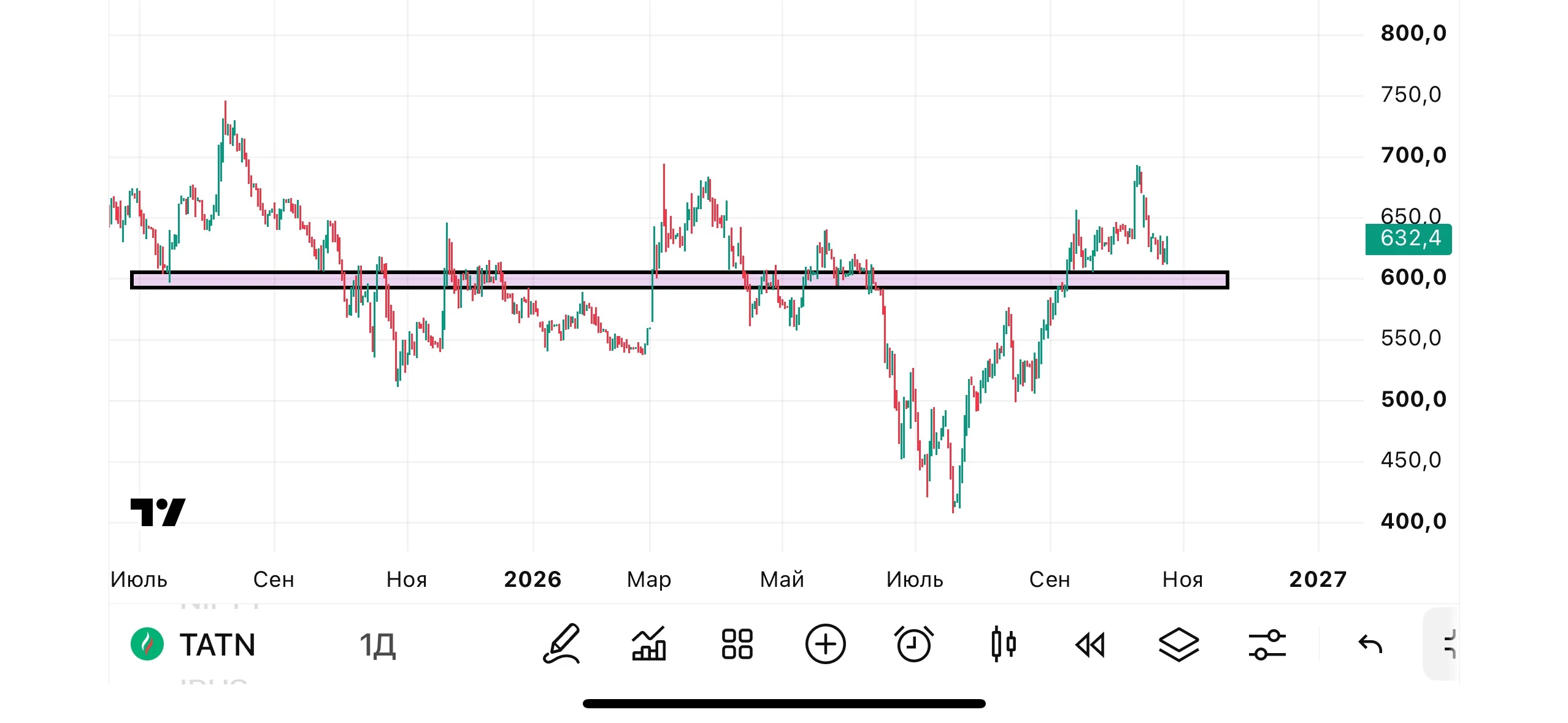Change the 1Д timeframe interval
Image resolution: width=1568 pixels, height=723 pixels.
click(377, 645)
